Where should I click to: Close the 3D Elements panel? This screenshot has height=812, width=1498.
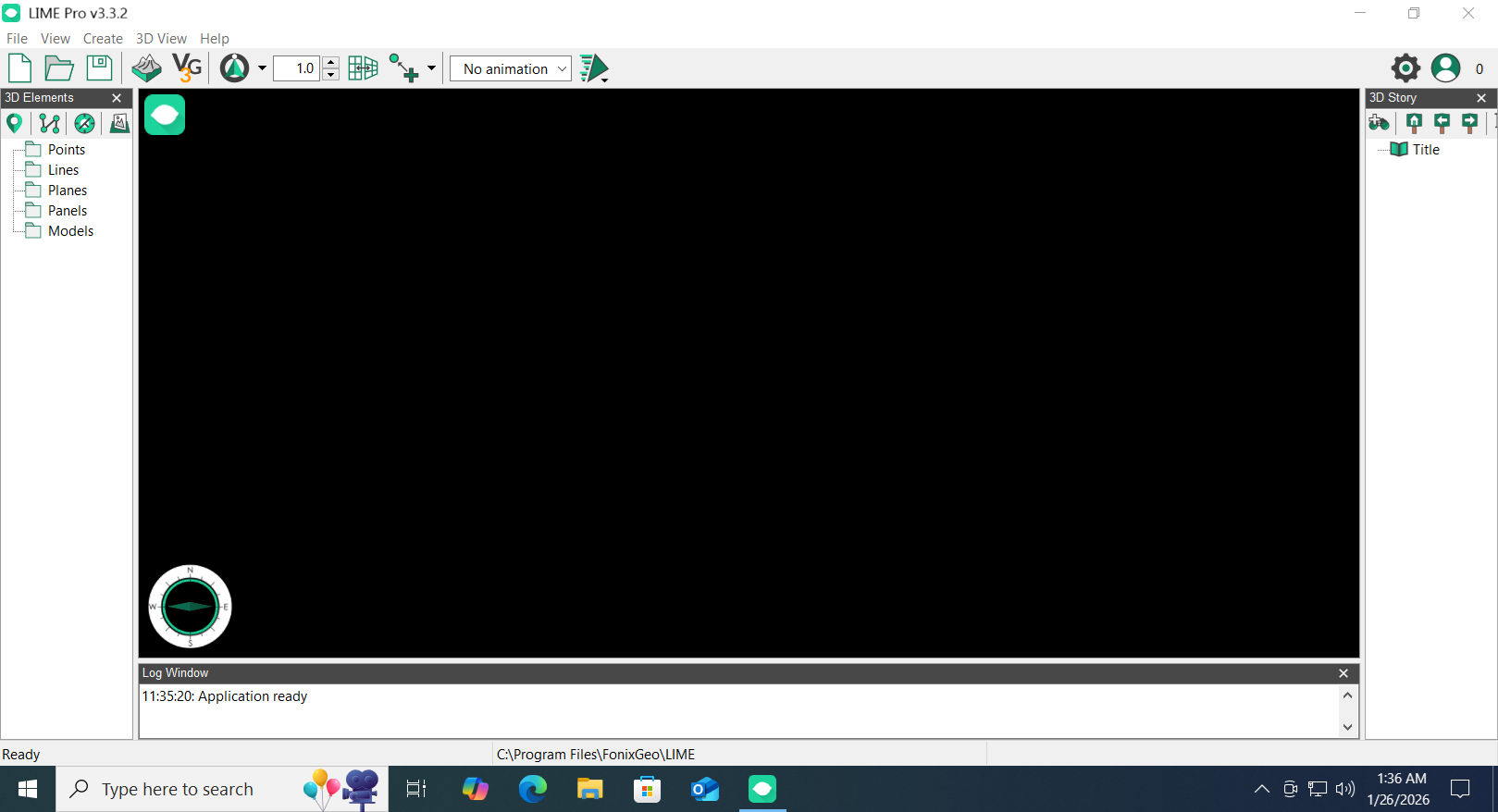coord(117,98)
